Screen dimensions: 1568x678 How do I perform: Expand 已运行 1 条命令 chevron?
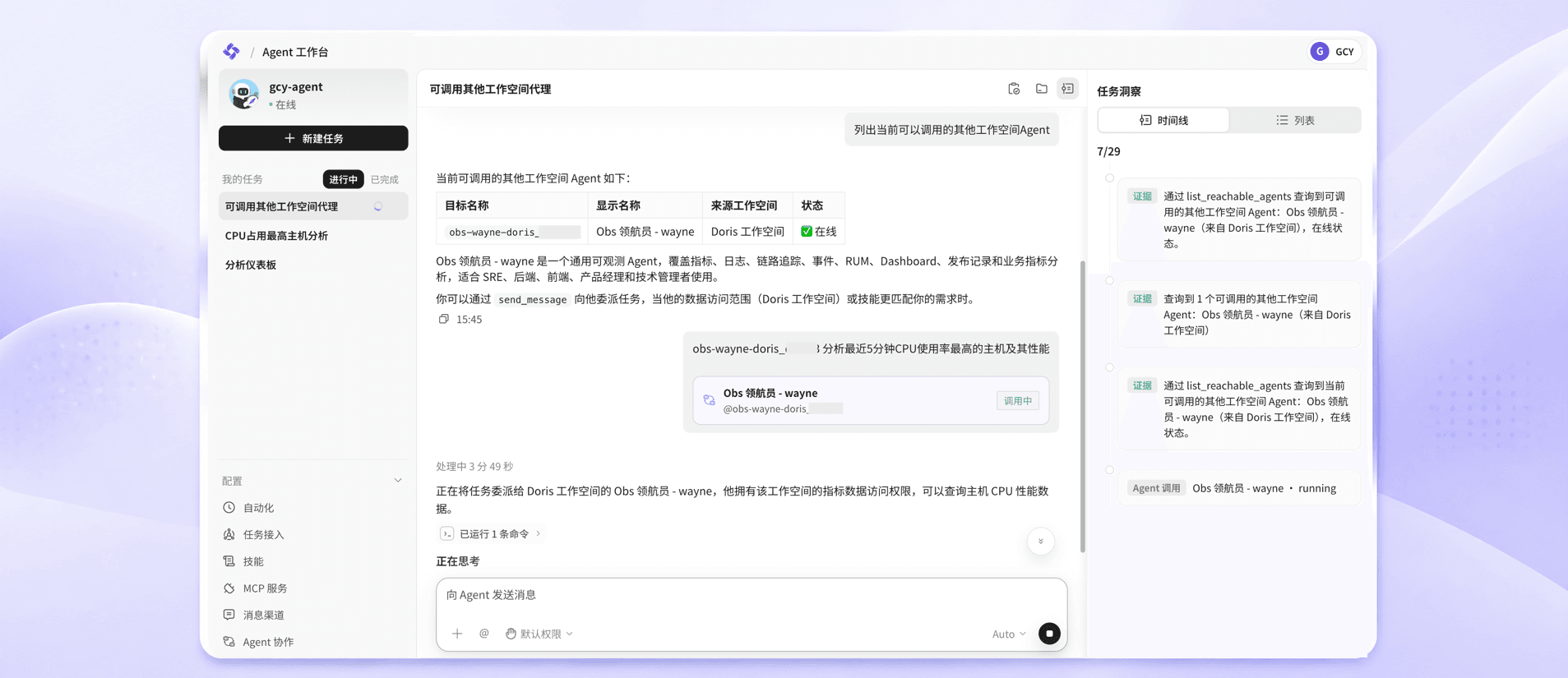click(539, 533)
